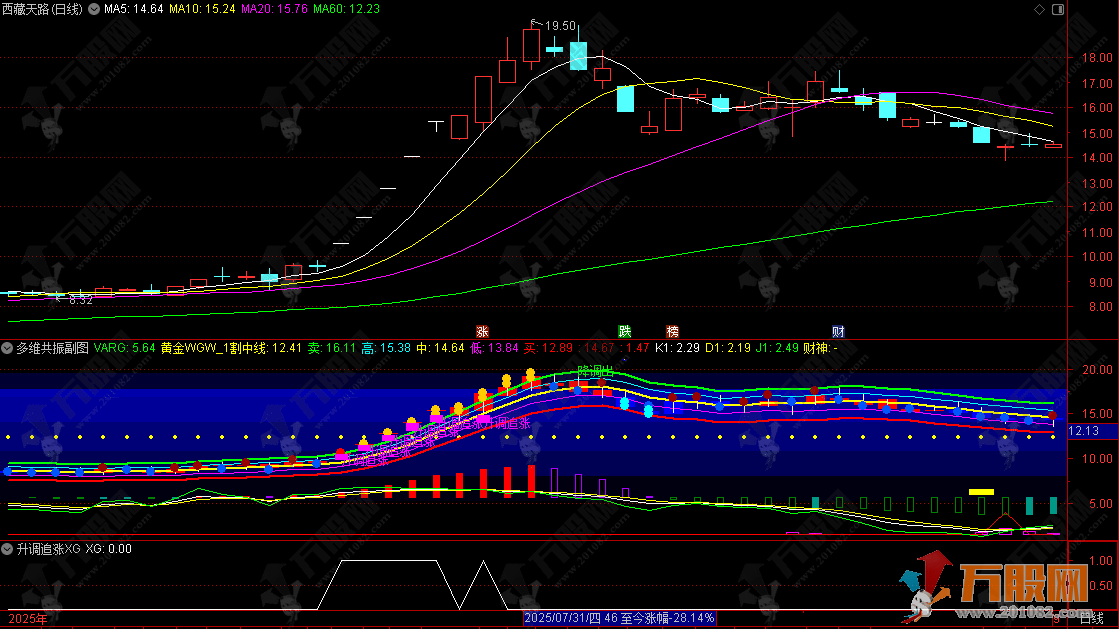Screen dimensions: 1119x629
Task: Click the 财 finance marker icon
Action: (x=838, y=331)
